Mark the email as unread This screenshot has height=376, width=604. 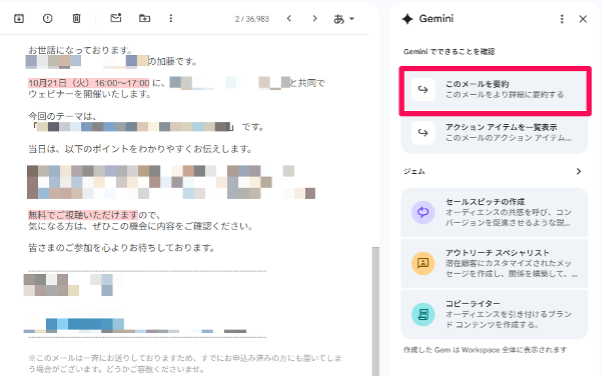(x=116, y=18)
